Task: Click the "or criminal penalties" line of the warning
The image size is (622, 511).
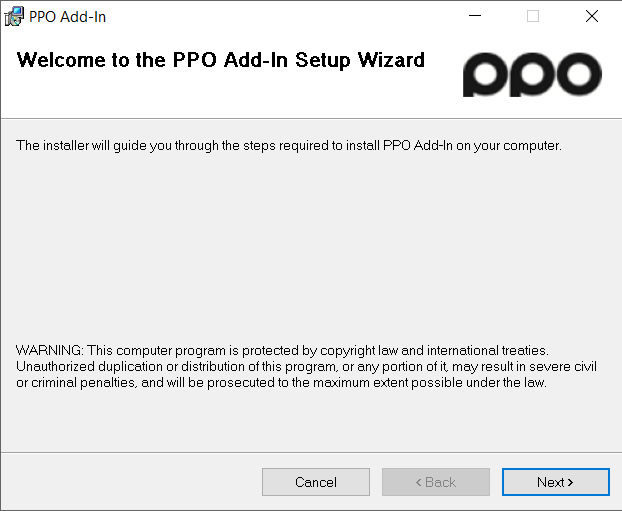Action: [281, 383]
